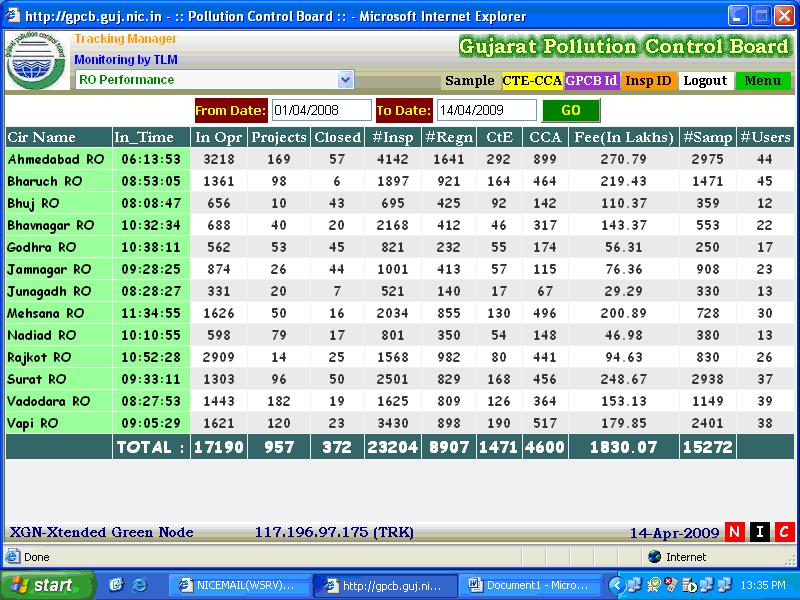Expand hidden system tray icons arrow
Image resolution: width=800 pixels, height=600 pixels.
tap(616, 585)
